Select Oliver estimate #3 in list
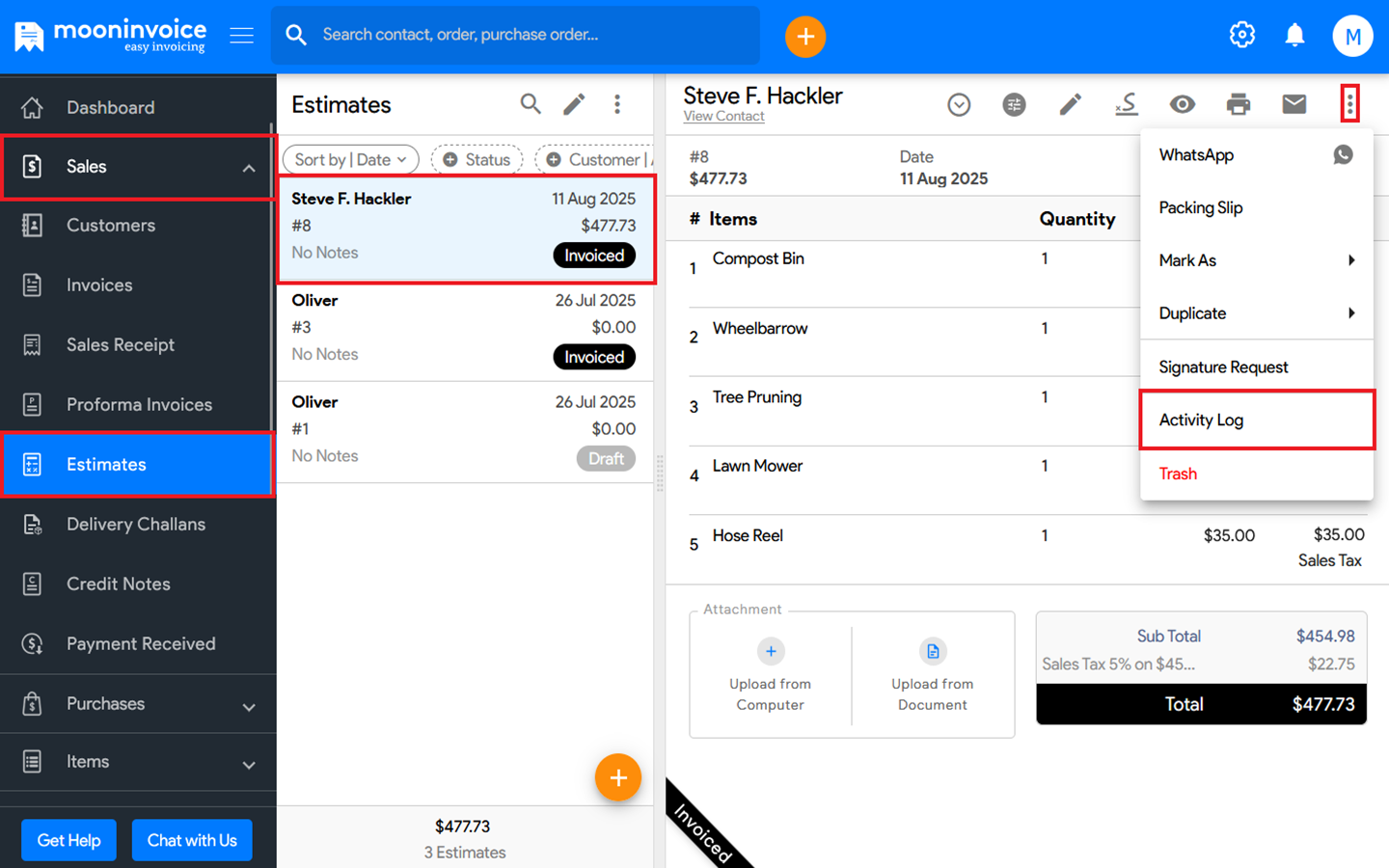This screenshot has width=1389, height=868. [x=464, y=329]
